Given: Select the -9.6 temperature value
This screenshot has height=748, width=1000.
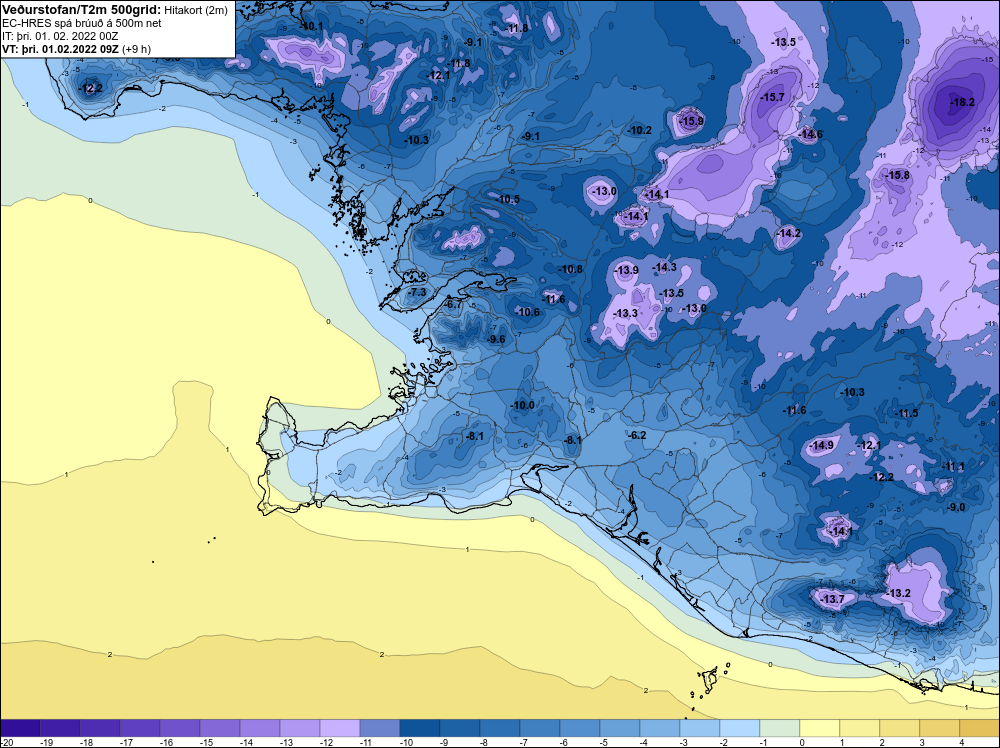Looking at the screenshot, I should 496,339.
